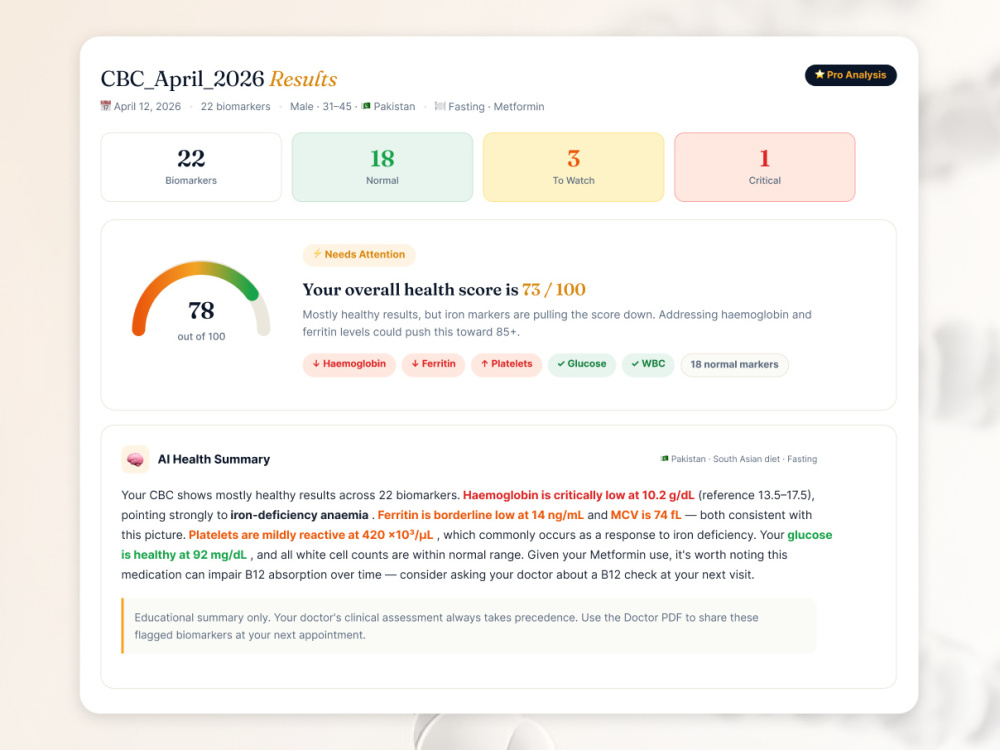
Task: Click the 'Fasting · Metformin' metadata text
Action: pos(496,107)
